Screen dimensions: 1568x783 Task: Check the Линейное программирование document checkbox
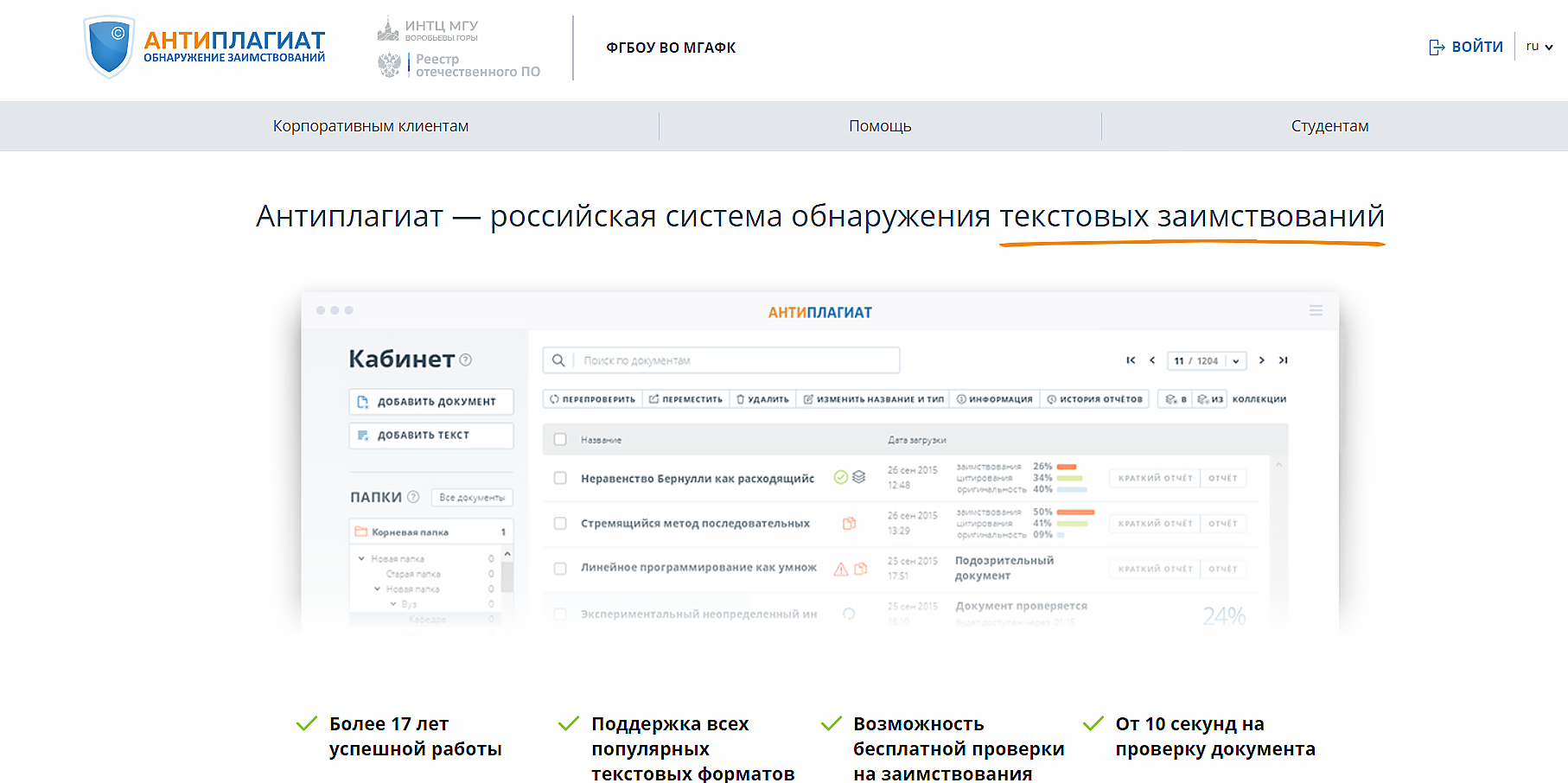click(560, 569)
